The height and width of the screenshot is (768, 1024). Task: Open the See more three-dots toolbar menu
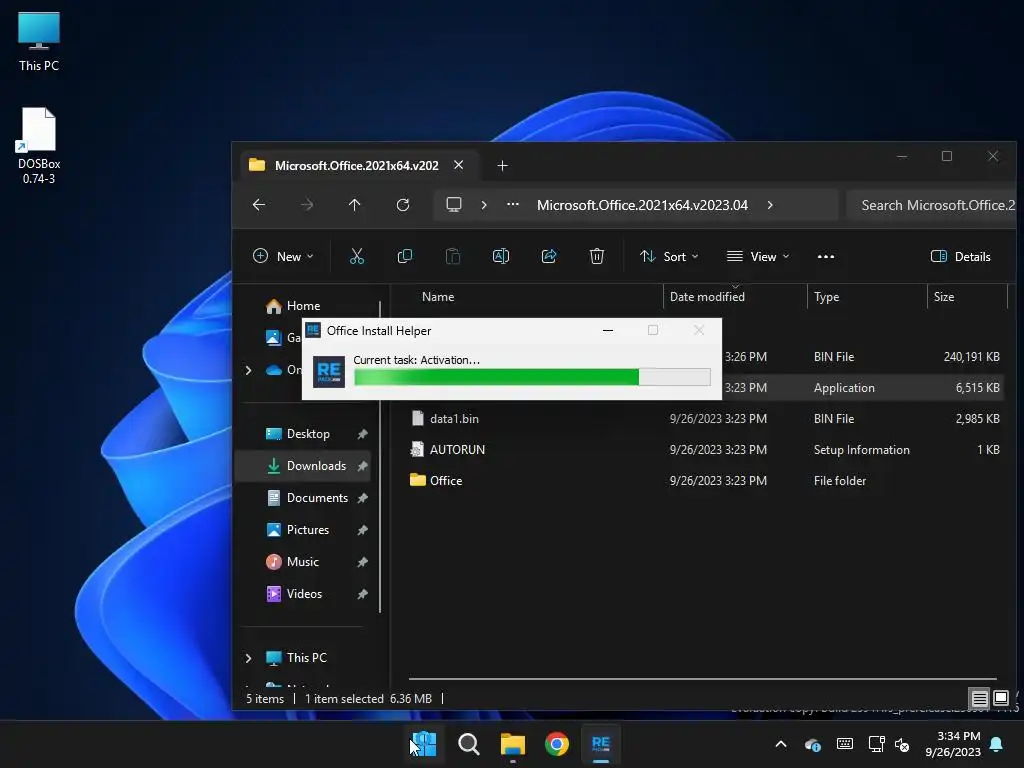pos(825,257)
